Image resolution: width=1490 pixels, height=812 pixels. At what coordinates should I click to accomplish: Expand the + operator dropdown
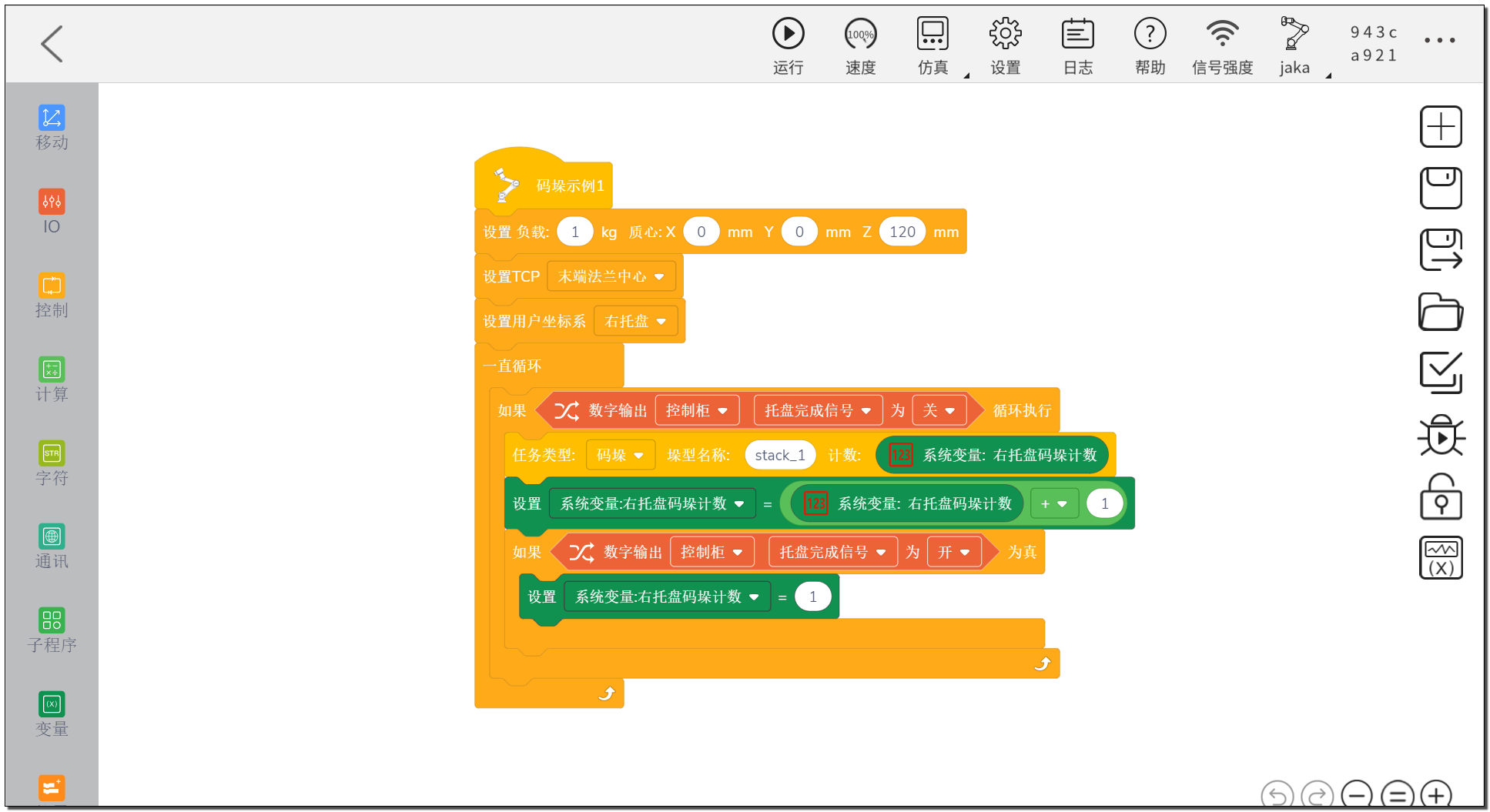pyautogui.click(x=1054, y=503)
